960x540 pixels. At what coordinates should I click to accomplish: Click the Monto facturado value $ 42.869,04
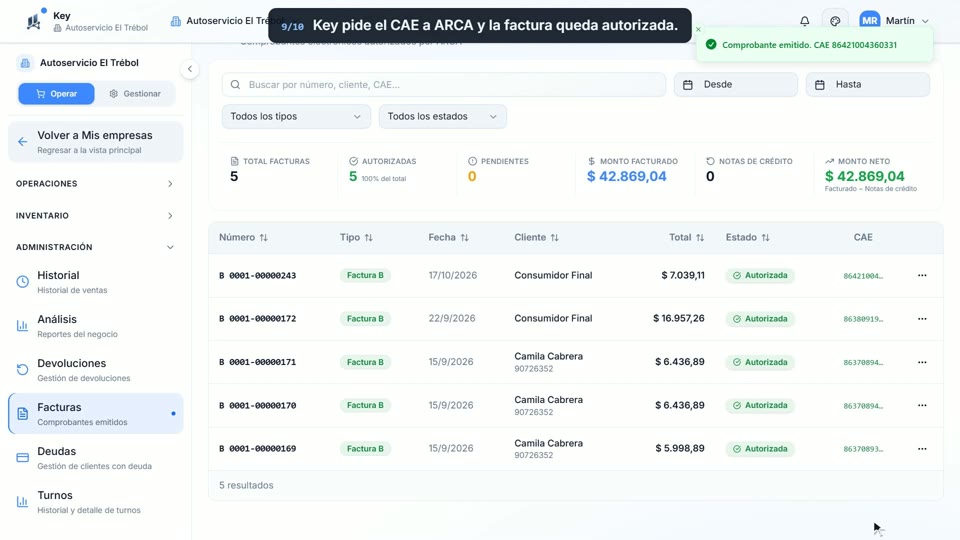pyautogui.click(x=626, y=176)
